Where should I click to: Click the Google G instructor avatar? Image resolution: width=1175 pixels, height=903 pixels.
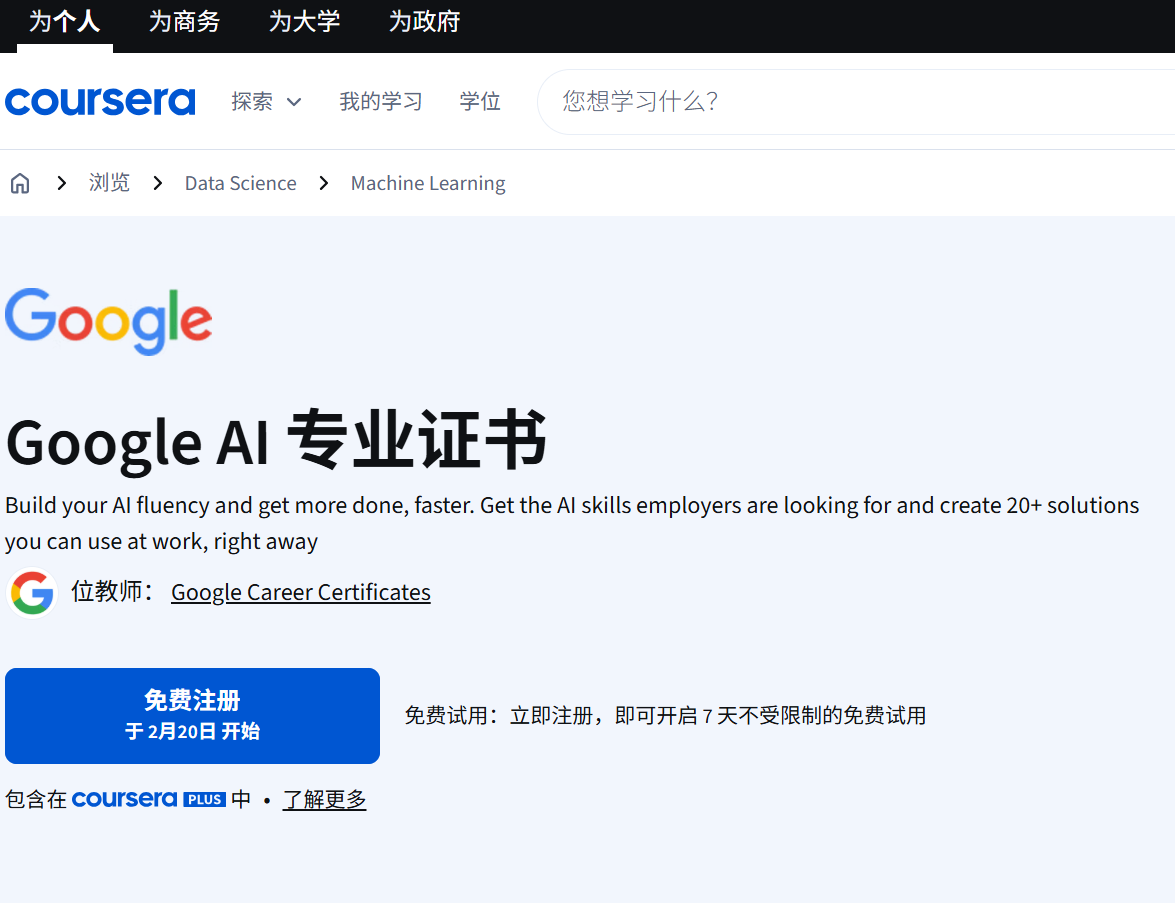point(32,593)
